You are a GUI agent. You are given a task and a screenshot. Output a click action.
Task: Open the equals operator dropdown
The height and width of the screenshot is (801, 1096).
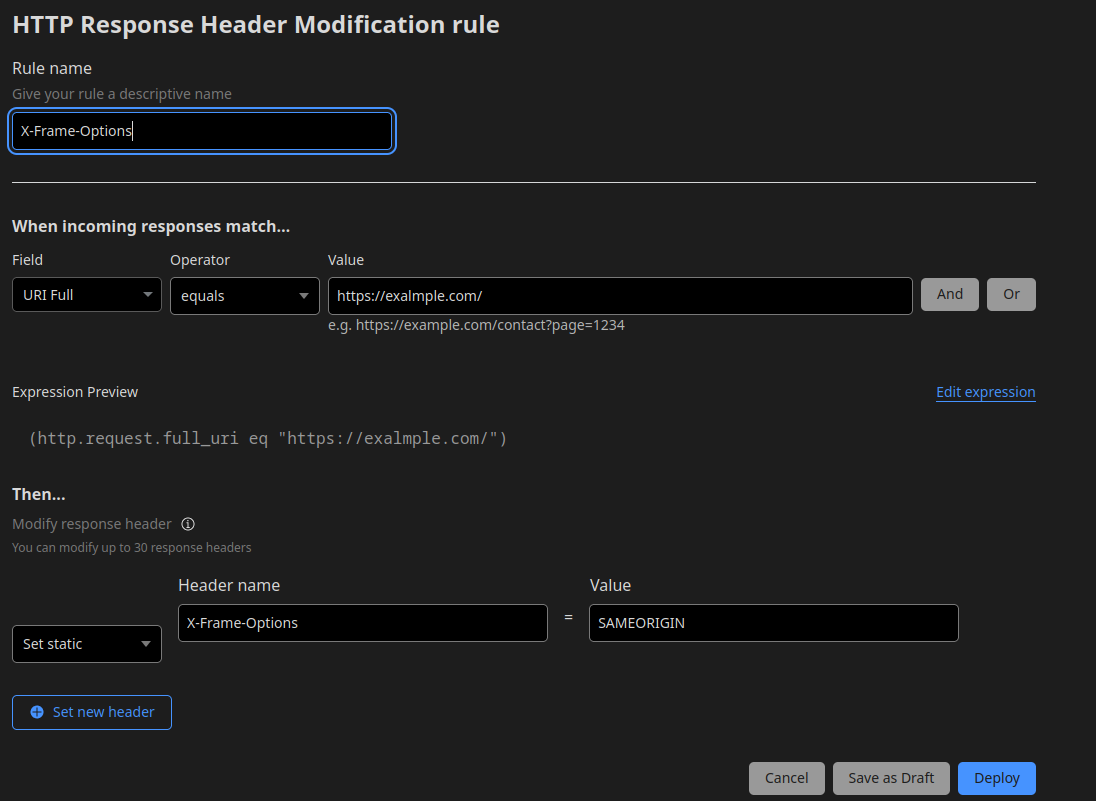pos(244,294)
